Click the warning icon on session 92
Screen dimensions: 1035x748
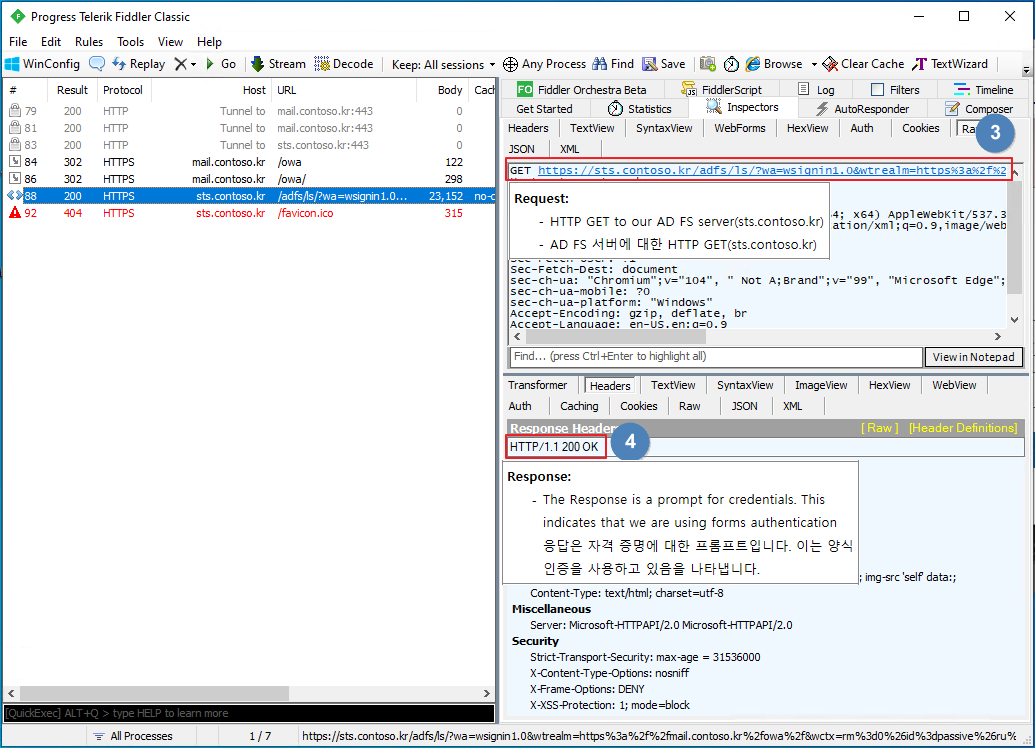15,213
